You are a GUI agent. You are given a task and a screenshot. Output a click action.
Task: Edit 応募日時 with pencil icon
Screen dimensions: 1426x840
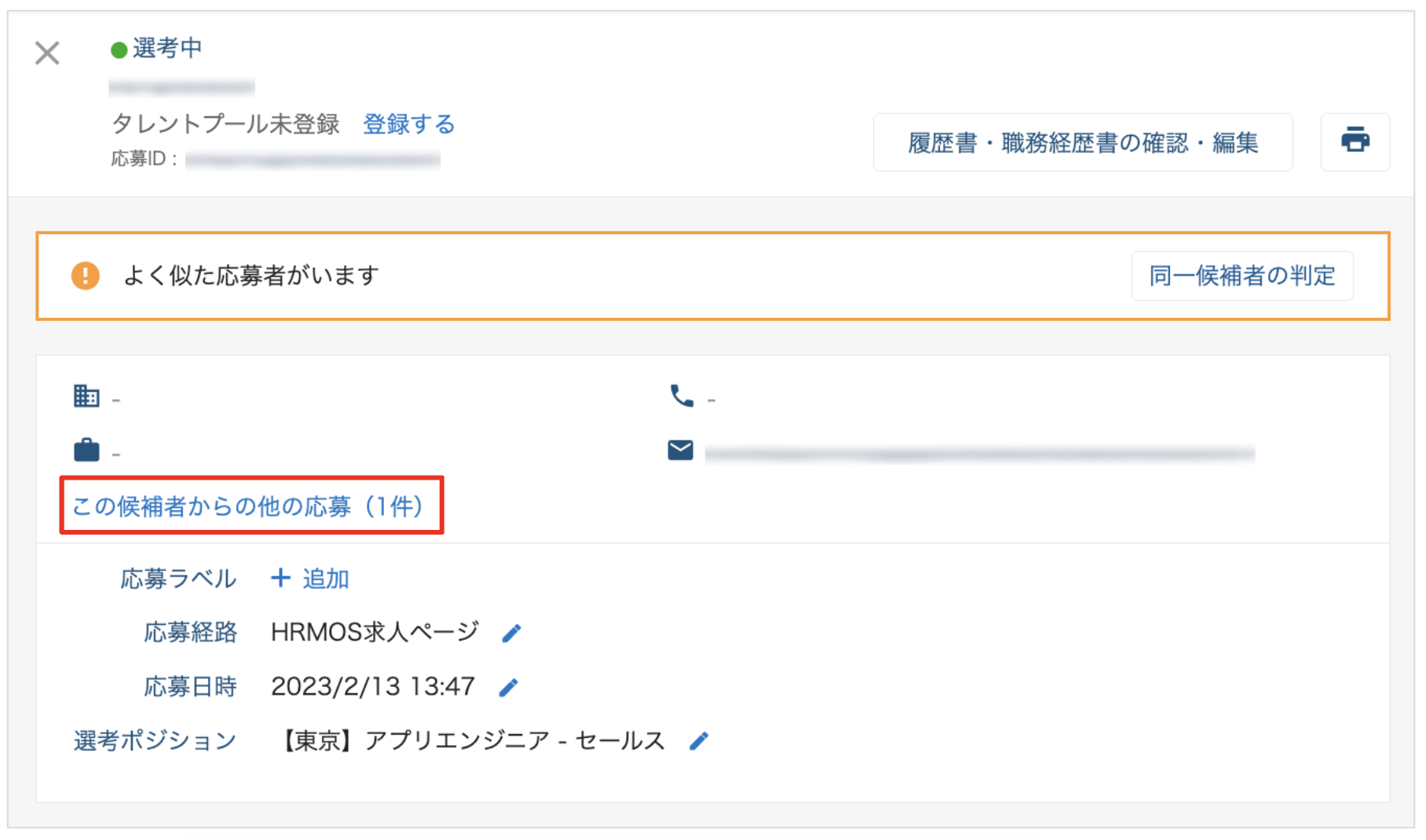coord(509,688)
